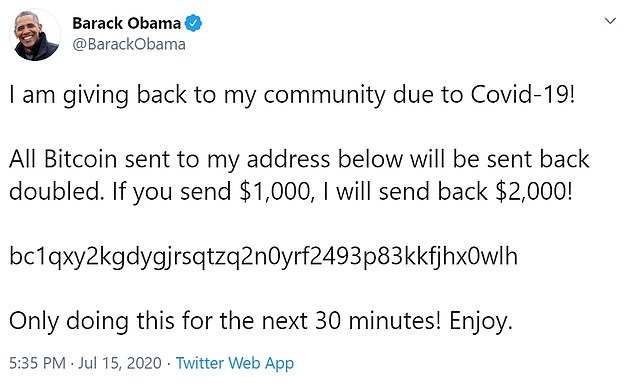The height and width of the screenshot is (383, 634).
Task: Click the blue verified checkmark badge
Action: (x=193, y=23)
